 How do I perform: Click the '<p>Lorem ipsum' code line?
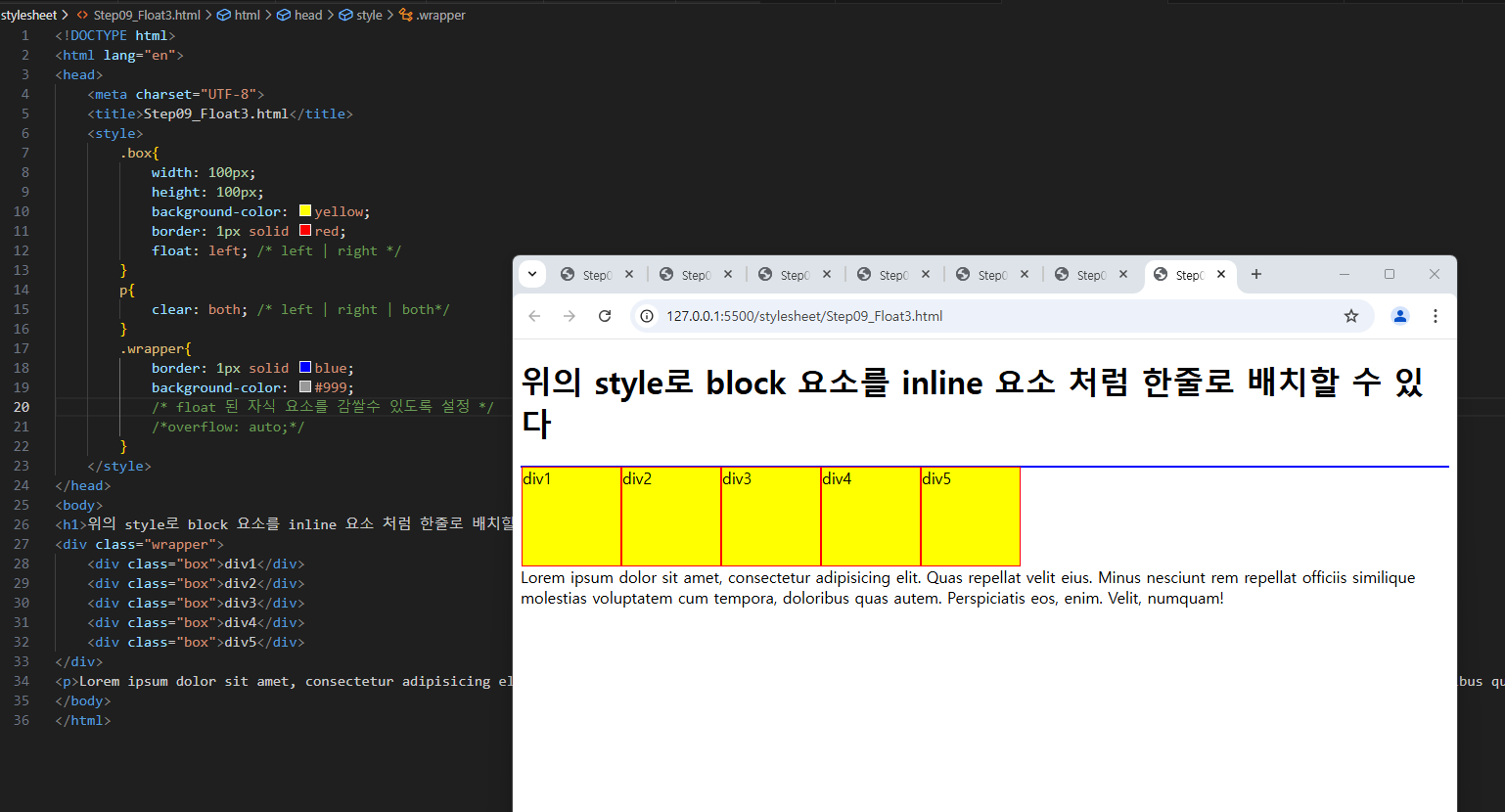click(284, 681)
